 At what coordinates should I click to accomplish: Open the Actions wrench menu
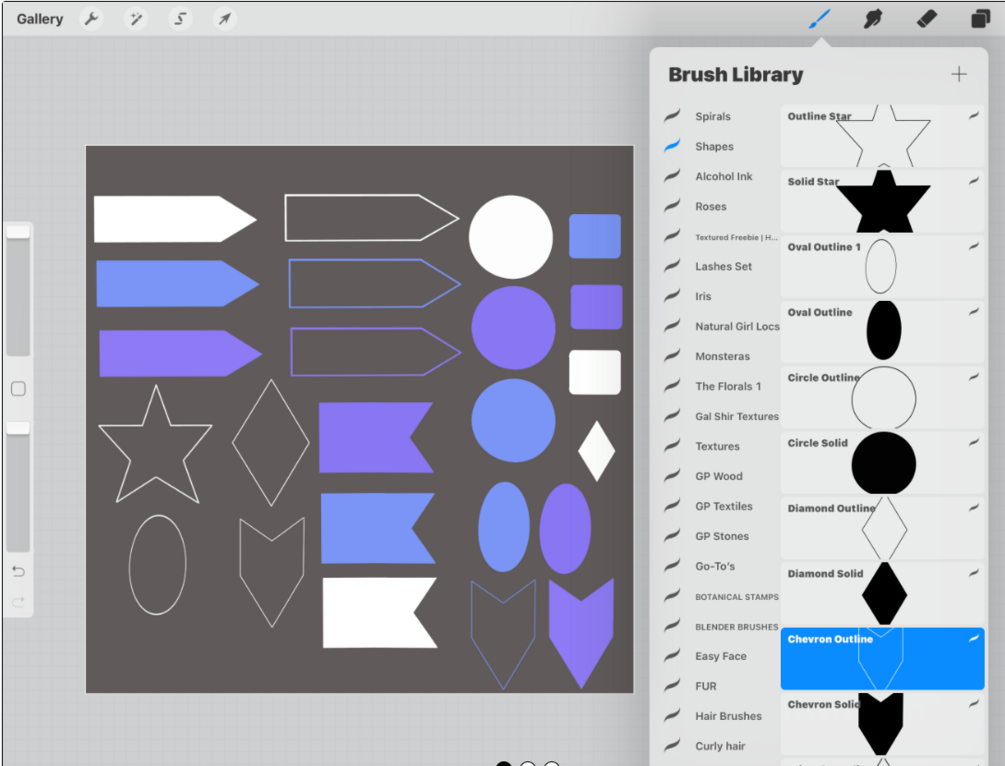92,19
